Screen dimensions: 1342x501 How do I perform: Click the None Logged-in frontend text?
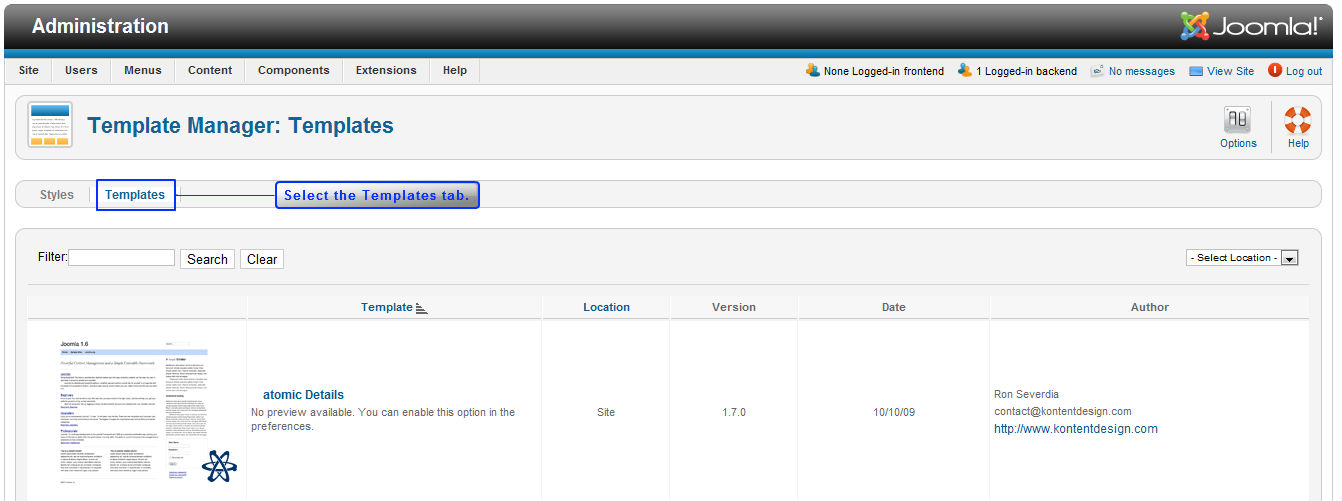[884, 71]
